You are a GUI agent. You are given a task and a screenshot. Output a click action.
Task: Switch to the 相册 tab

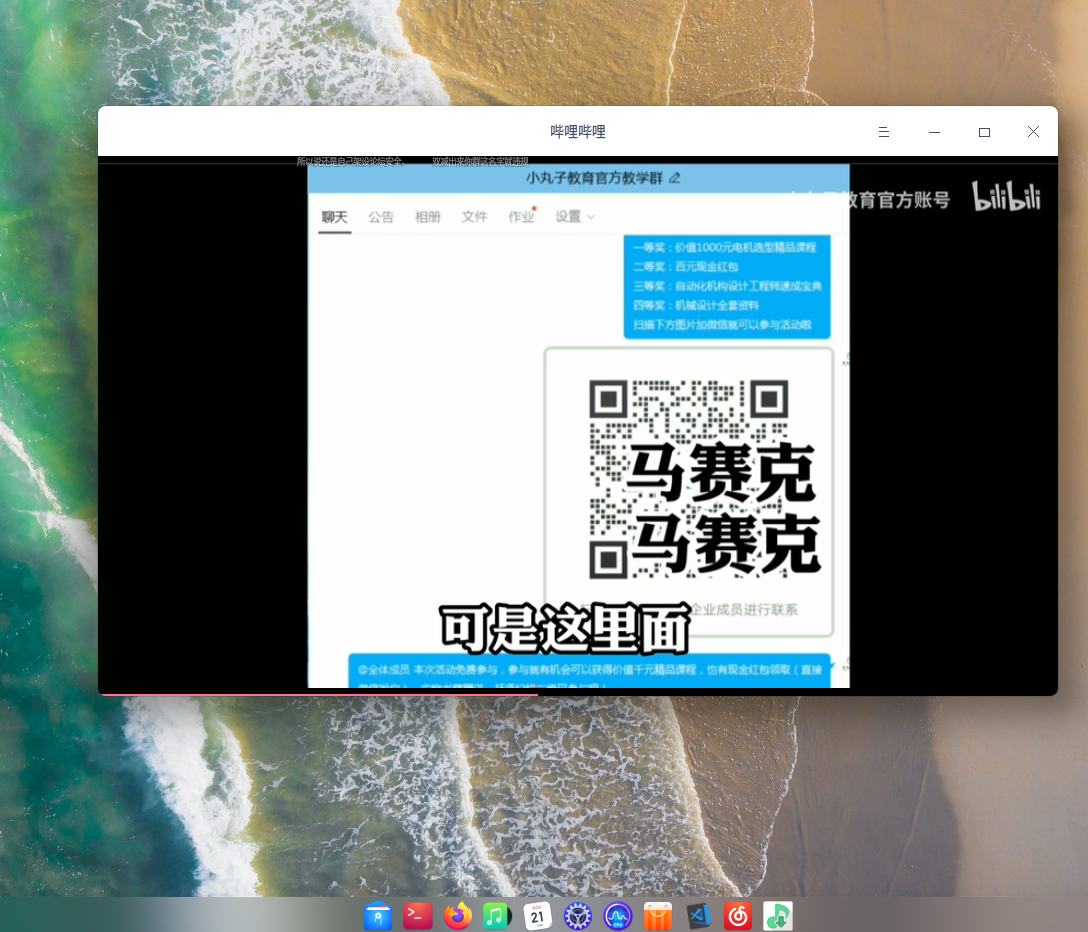pyautogui.click(x=427, y=216)
